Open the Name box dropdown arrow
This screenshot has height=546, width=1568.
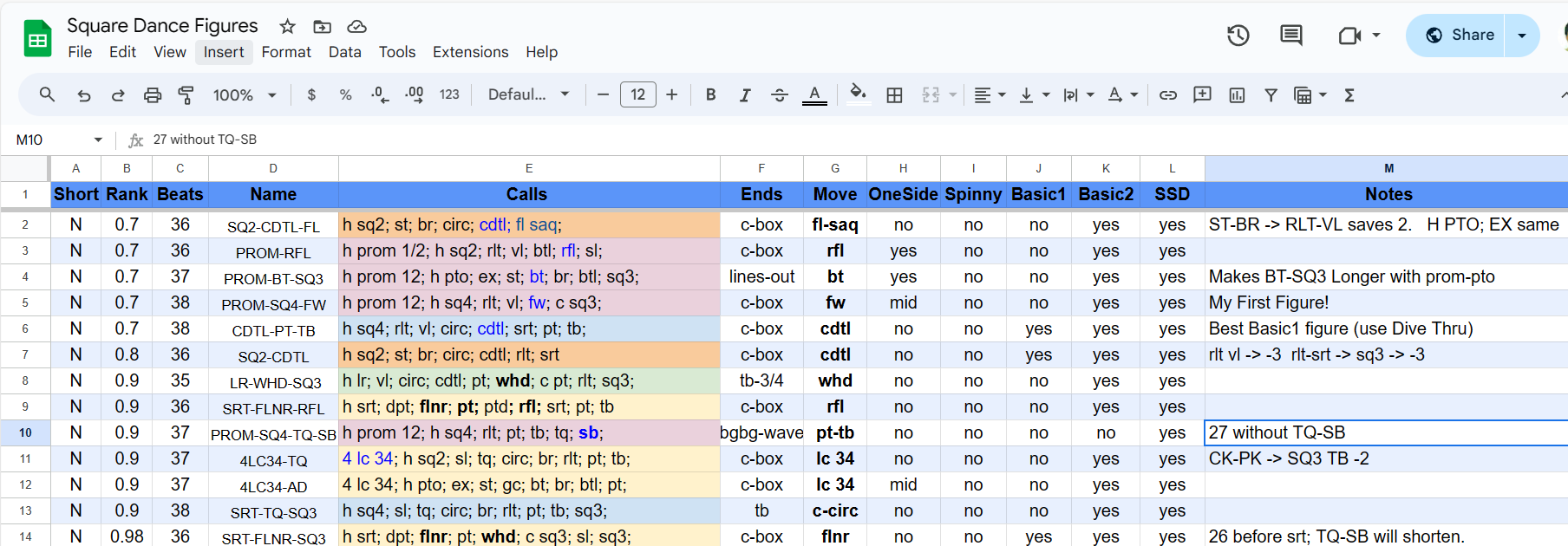pos(98,140)
